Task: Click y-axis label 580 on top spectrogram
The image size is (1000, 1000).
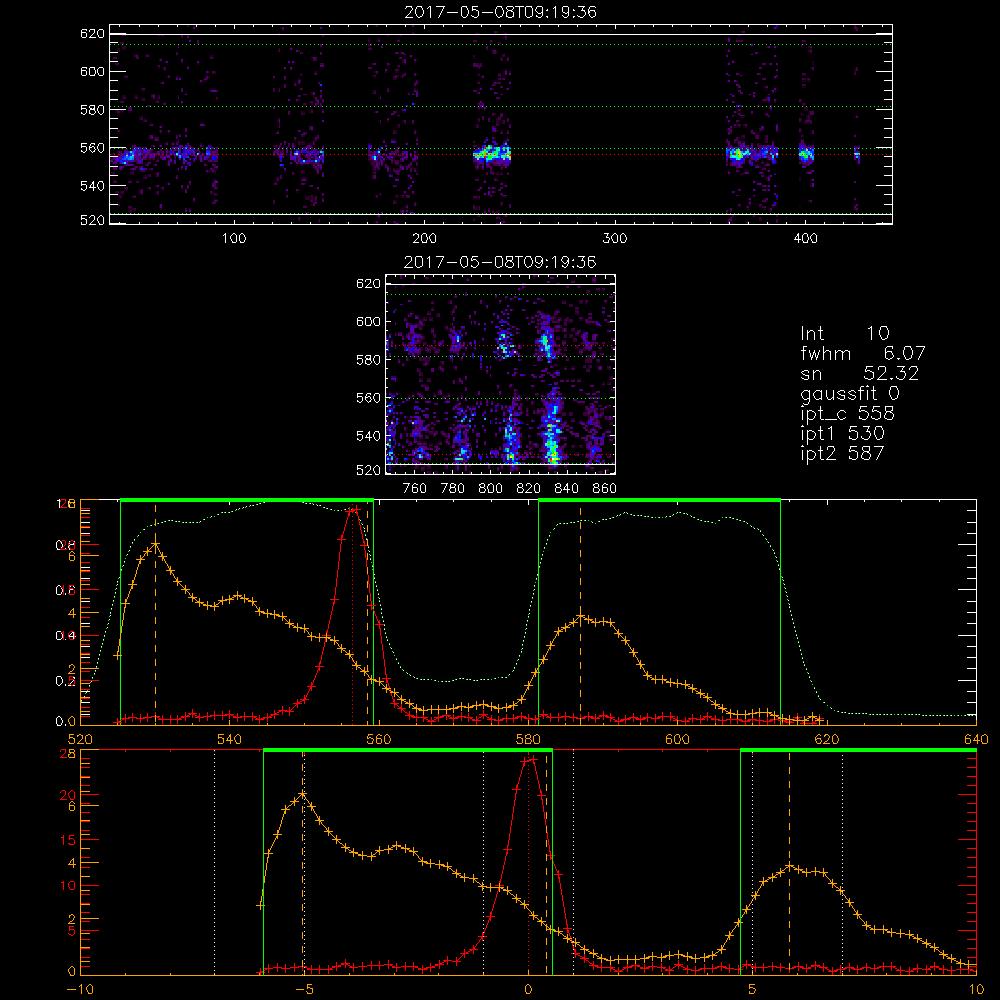Action: pyautogui.click(x=92, y=110)
